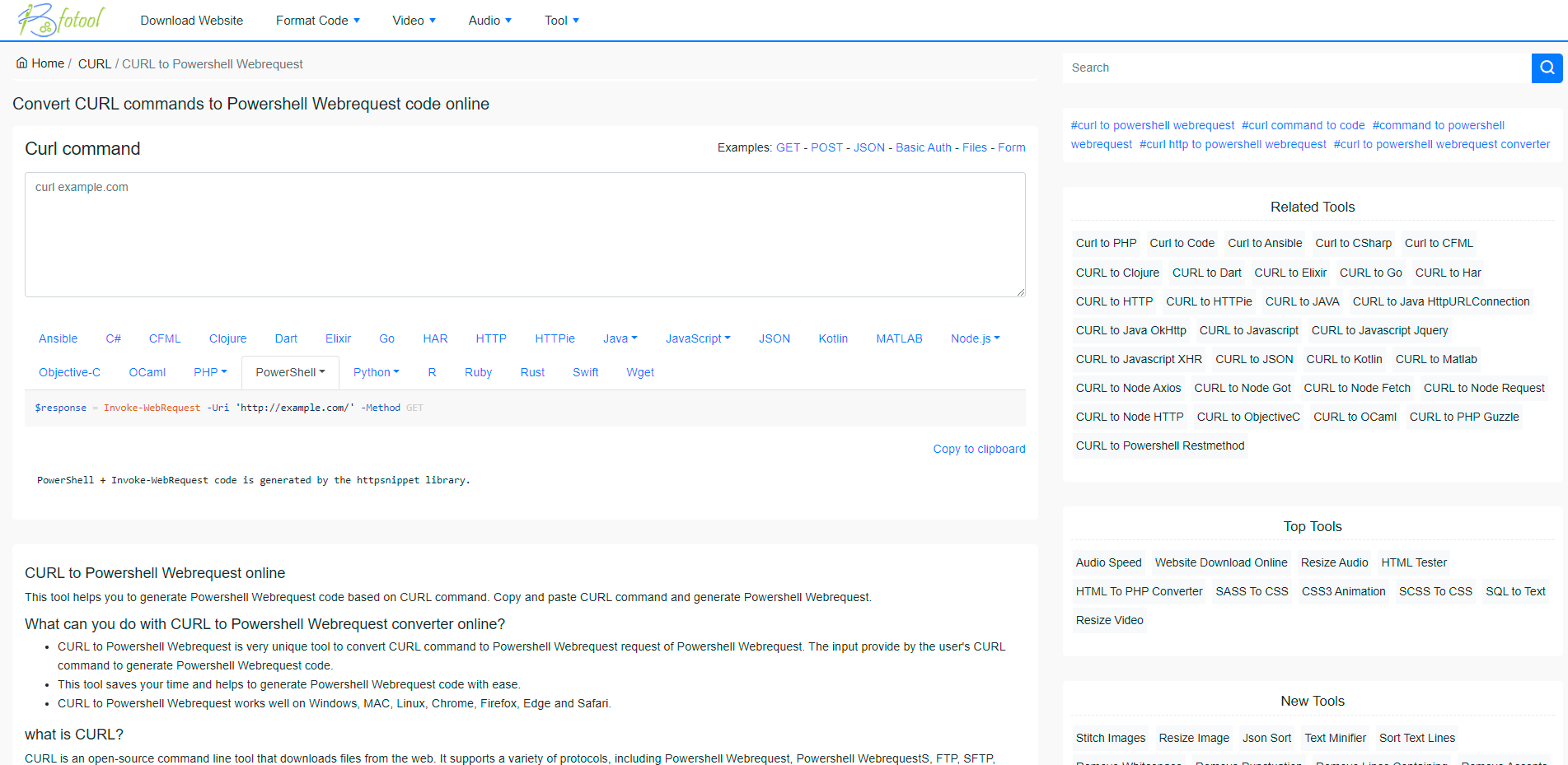Open the Tool dropdown in navbar
1568x765 pixels.
(x=561, y=21)
